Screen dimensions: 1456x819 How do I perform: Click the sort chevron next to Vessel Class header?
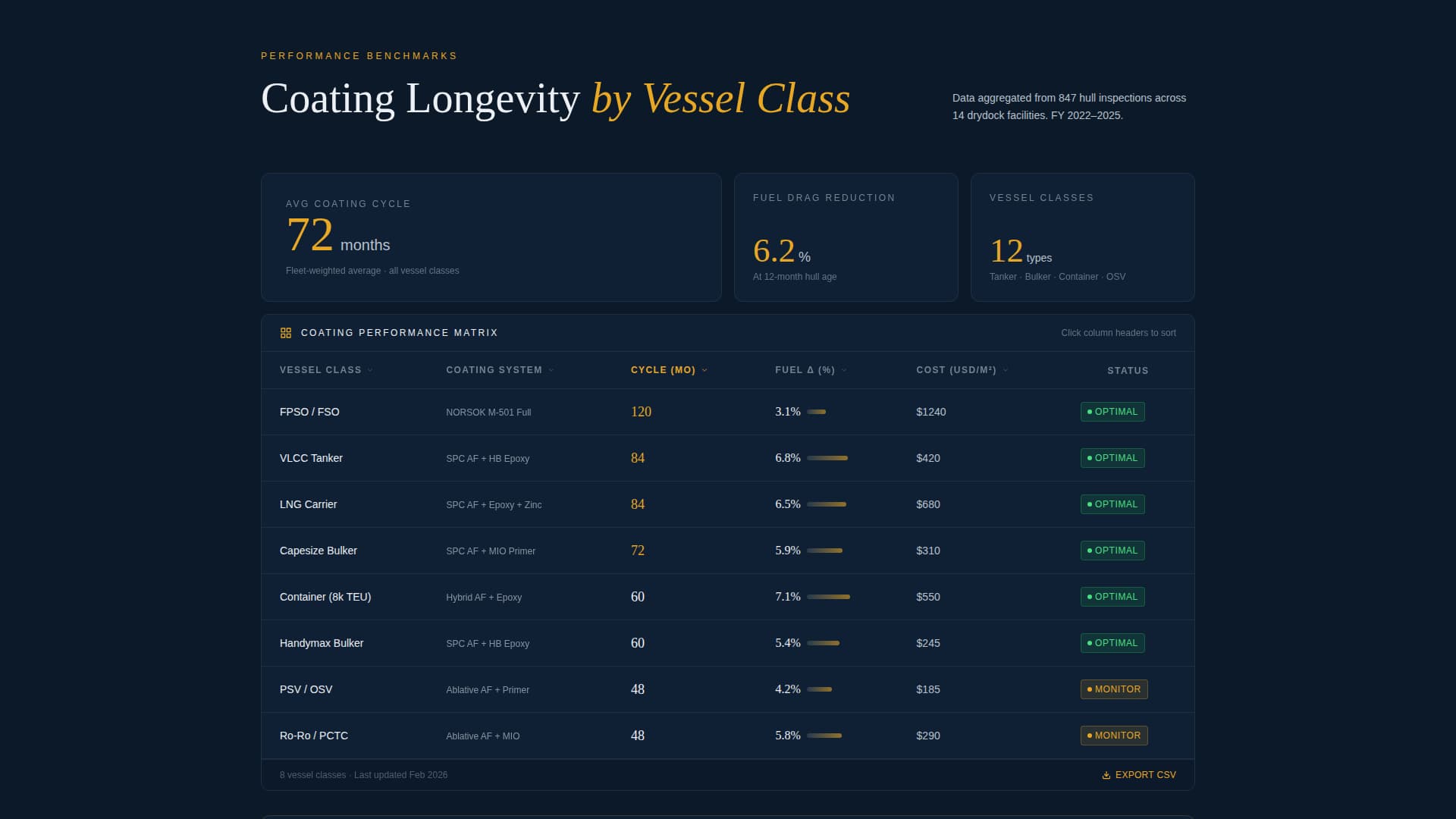click(370, 370)
